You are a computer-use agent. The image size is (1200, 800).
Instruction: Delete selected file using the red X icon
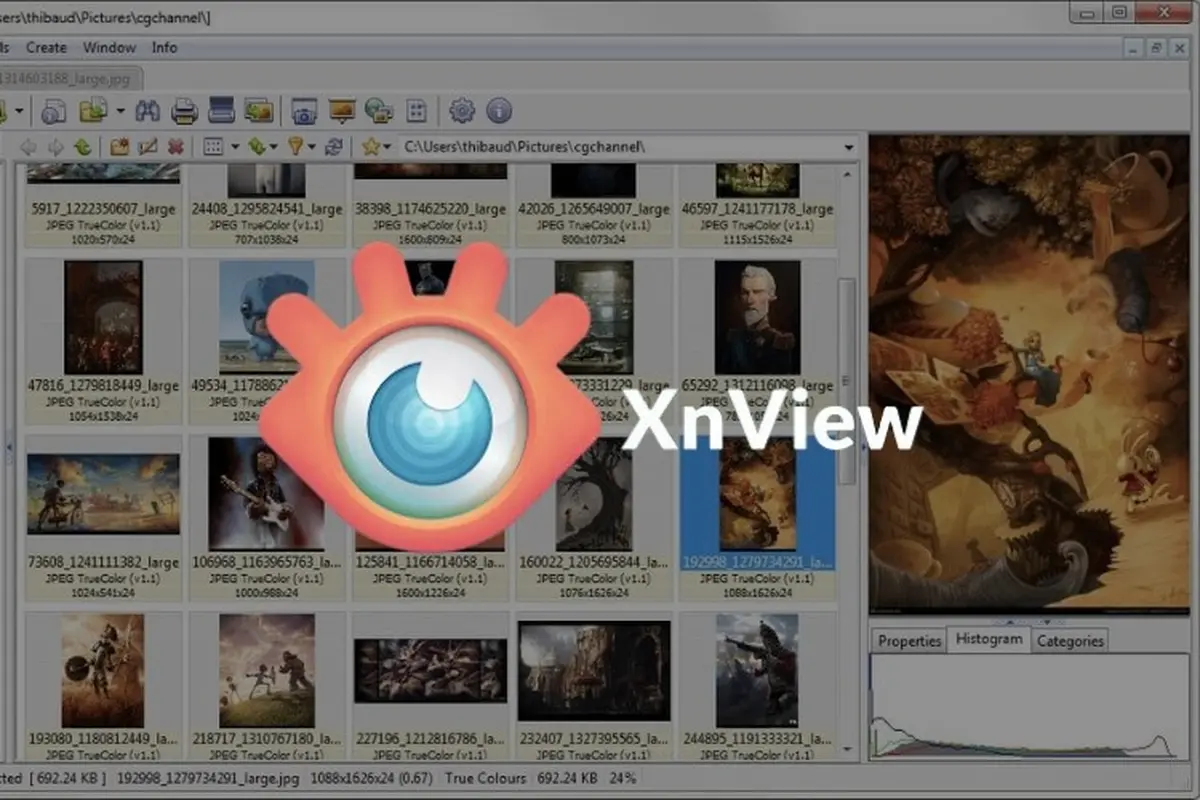pyautogui.click(x=175, y=146)
